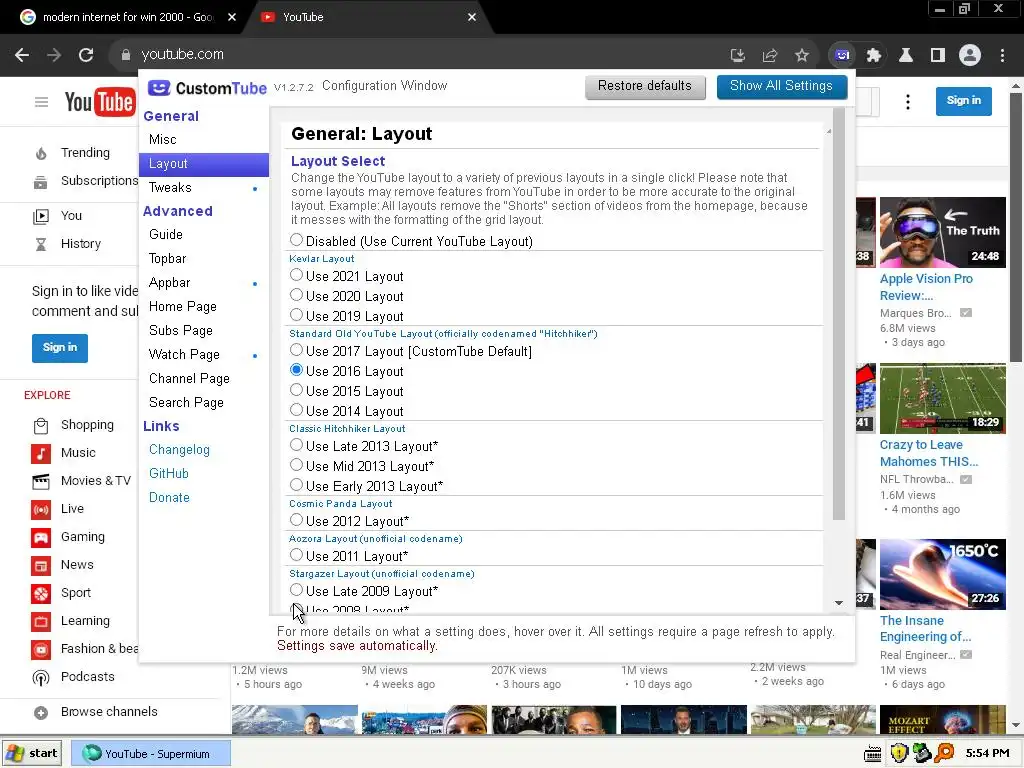
Task: Toggle the browser side panel icon
Action: point(938,56)
